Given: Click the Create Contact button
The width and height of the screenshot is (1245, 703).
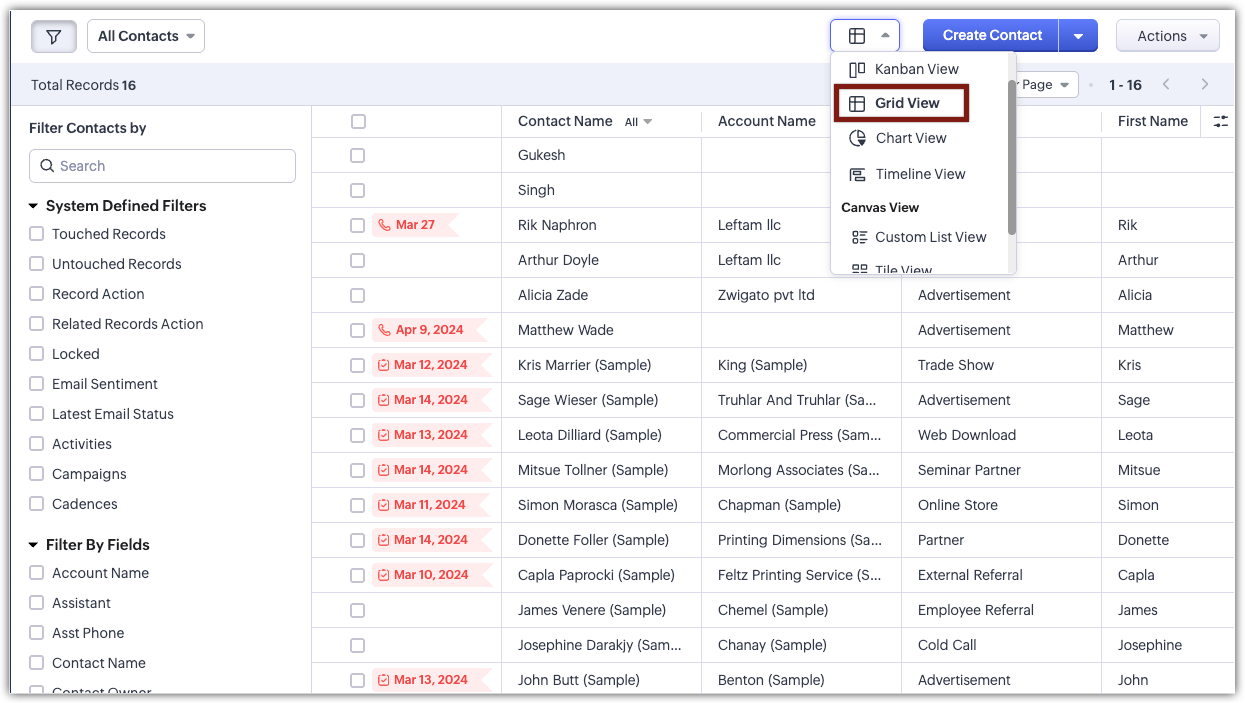Looking at the screenshot, I should pyautogui.click(x=991, y=36).
